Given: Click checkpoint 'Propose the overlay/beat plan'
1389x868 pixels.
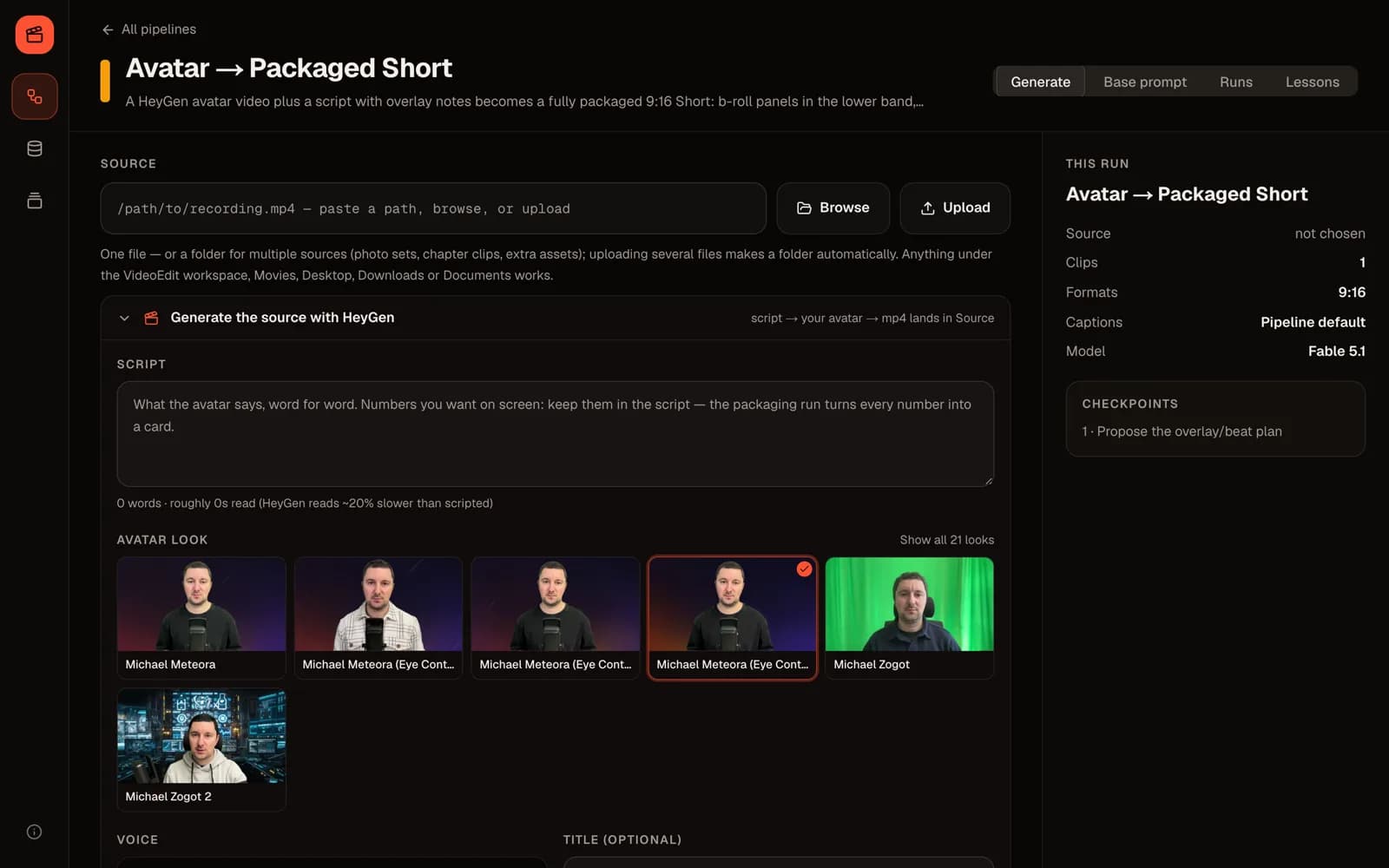Looking at the screenshot, I should [x=1182, y=431].
